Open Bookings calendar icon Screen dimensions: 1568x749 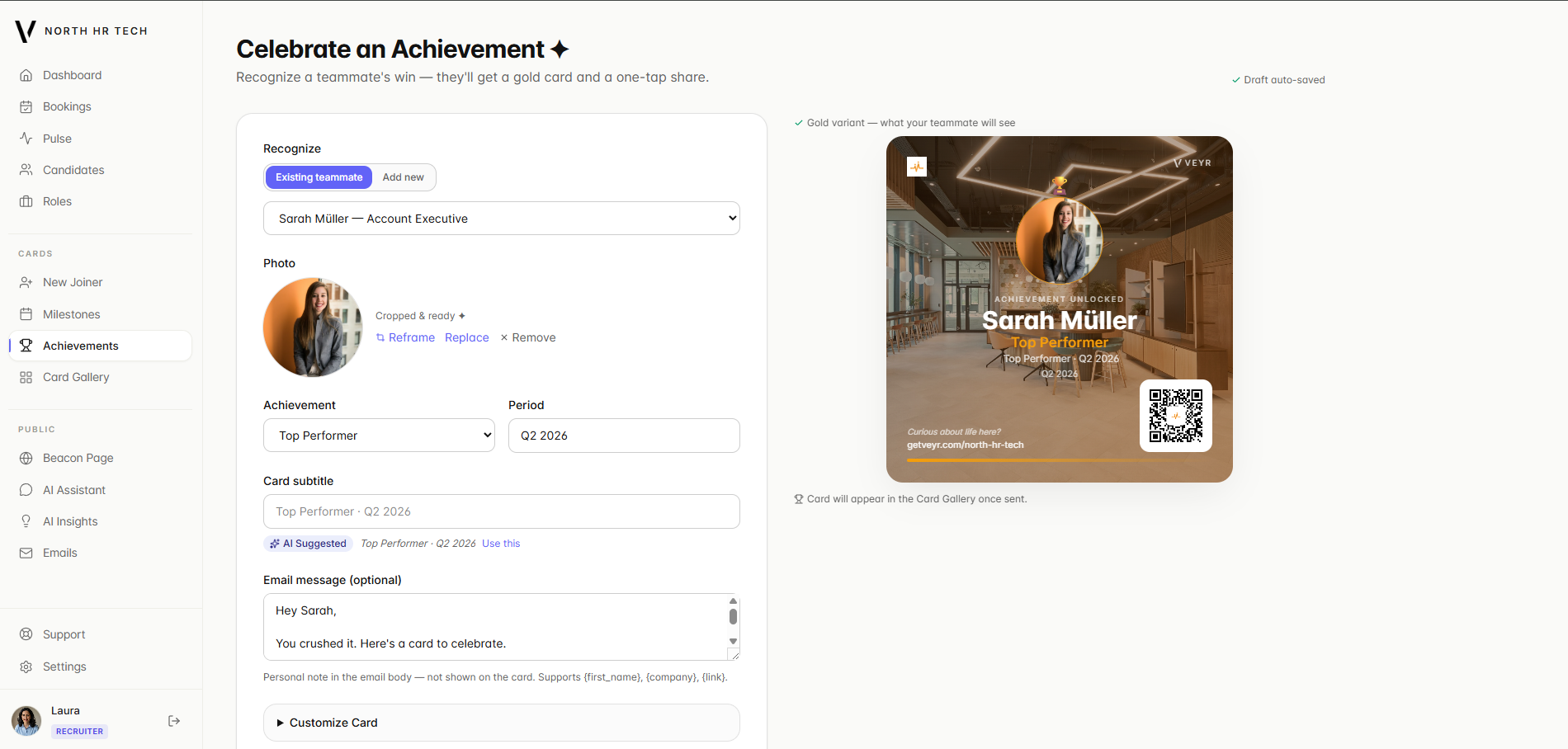[x=26, y=106]
